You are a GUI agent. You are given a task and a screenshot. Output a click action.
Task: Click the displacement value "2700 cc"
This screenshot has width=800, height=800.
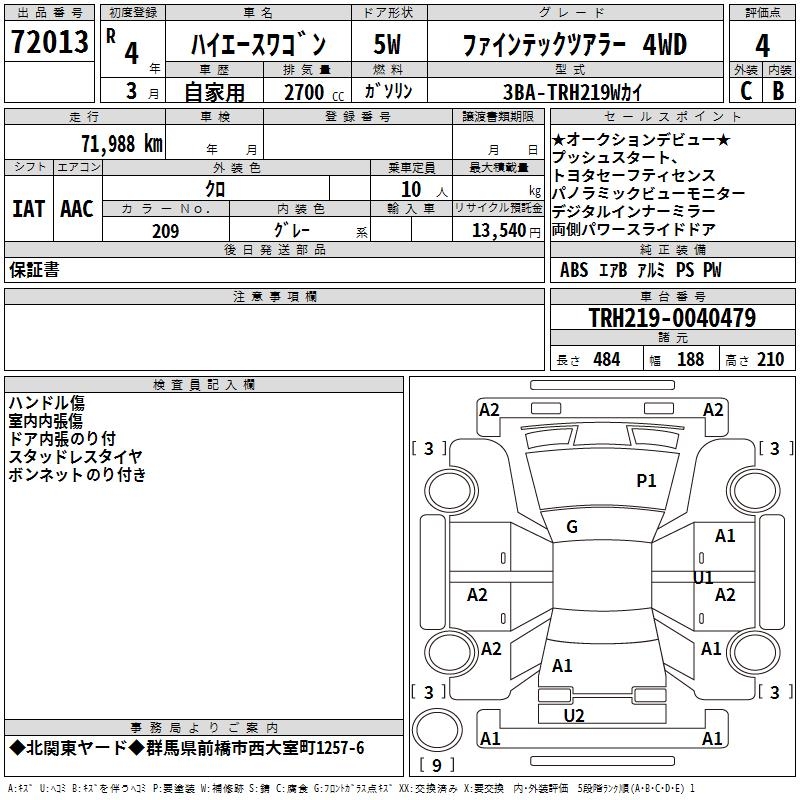point(314,92)
